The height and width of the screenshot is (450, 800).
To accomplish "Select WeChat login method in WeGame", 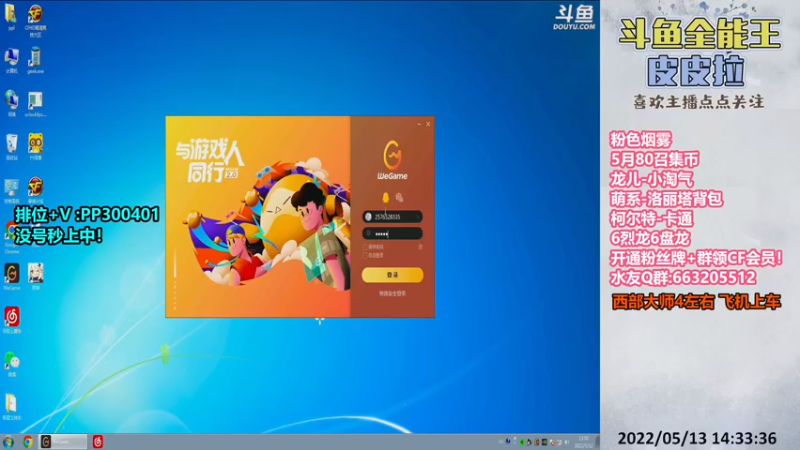I will tap(399, 197).
